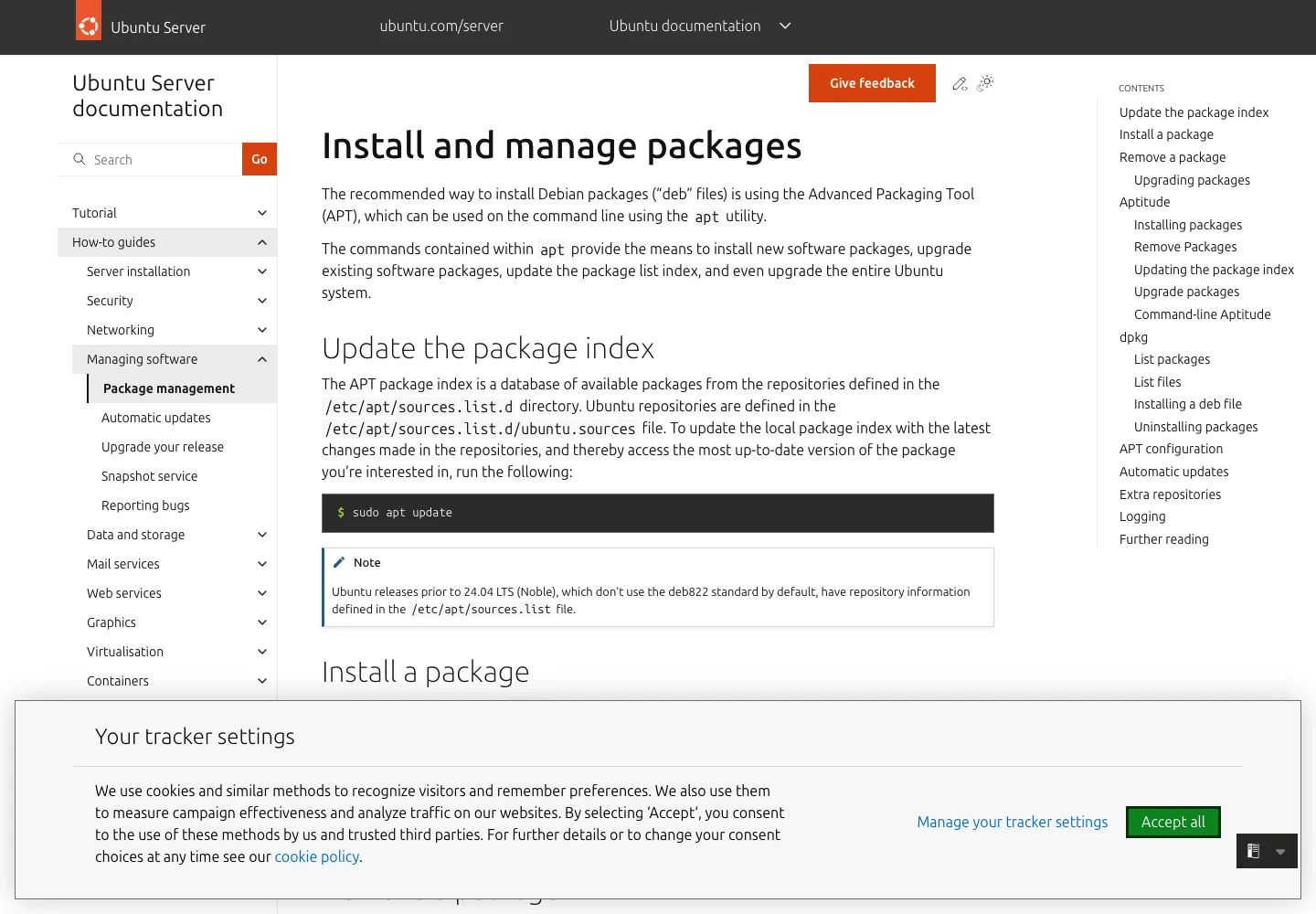Open the cookie policy link

point(317,856)
